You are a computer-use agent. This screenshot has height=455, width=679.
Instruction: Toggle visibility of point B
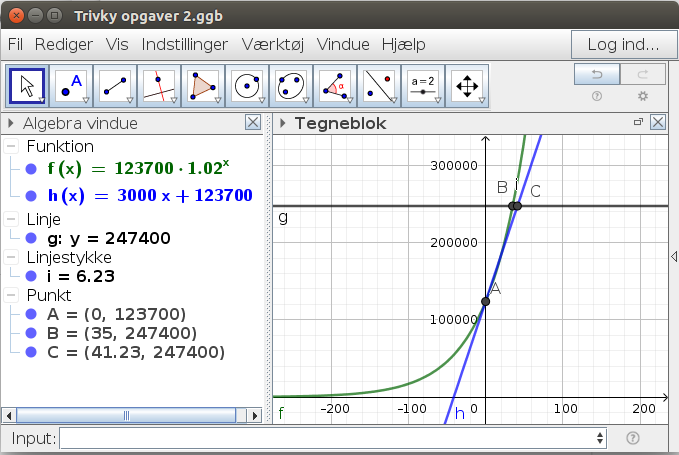[31, 333]
